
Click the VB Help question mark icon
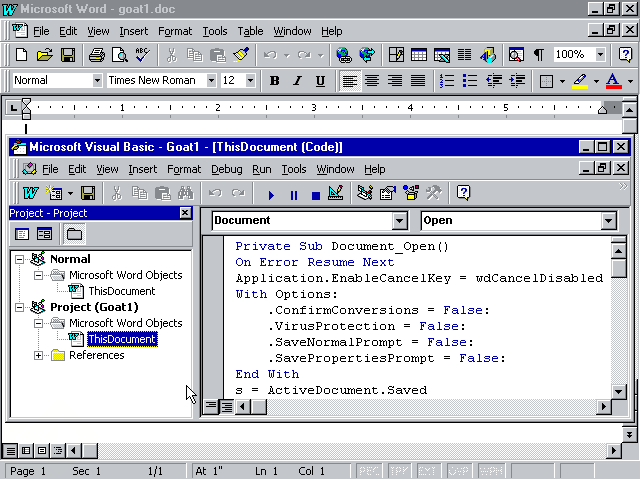[x=463, y=193]
